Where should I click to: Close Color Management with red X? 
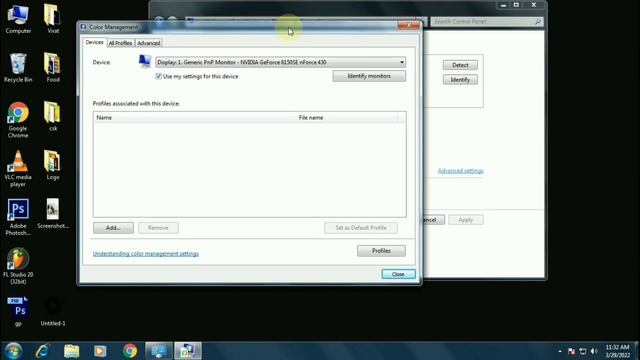coord(409,26)
